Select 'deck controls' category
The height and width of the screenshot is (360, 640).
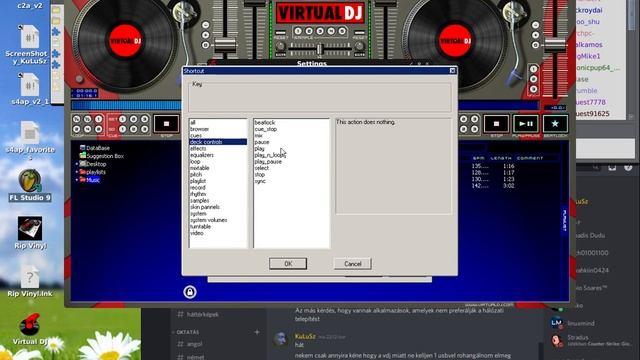click(218, 142)
